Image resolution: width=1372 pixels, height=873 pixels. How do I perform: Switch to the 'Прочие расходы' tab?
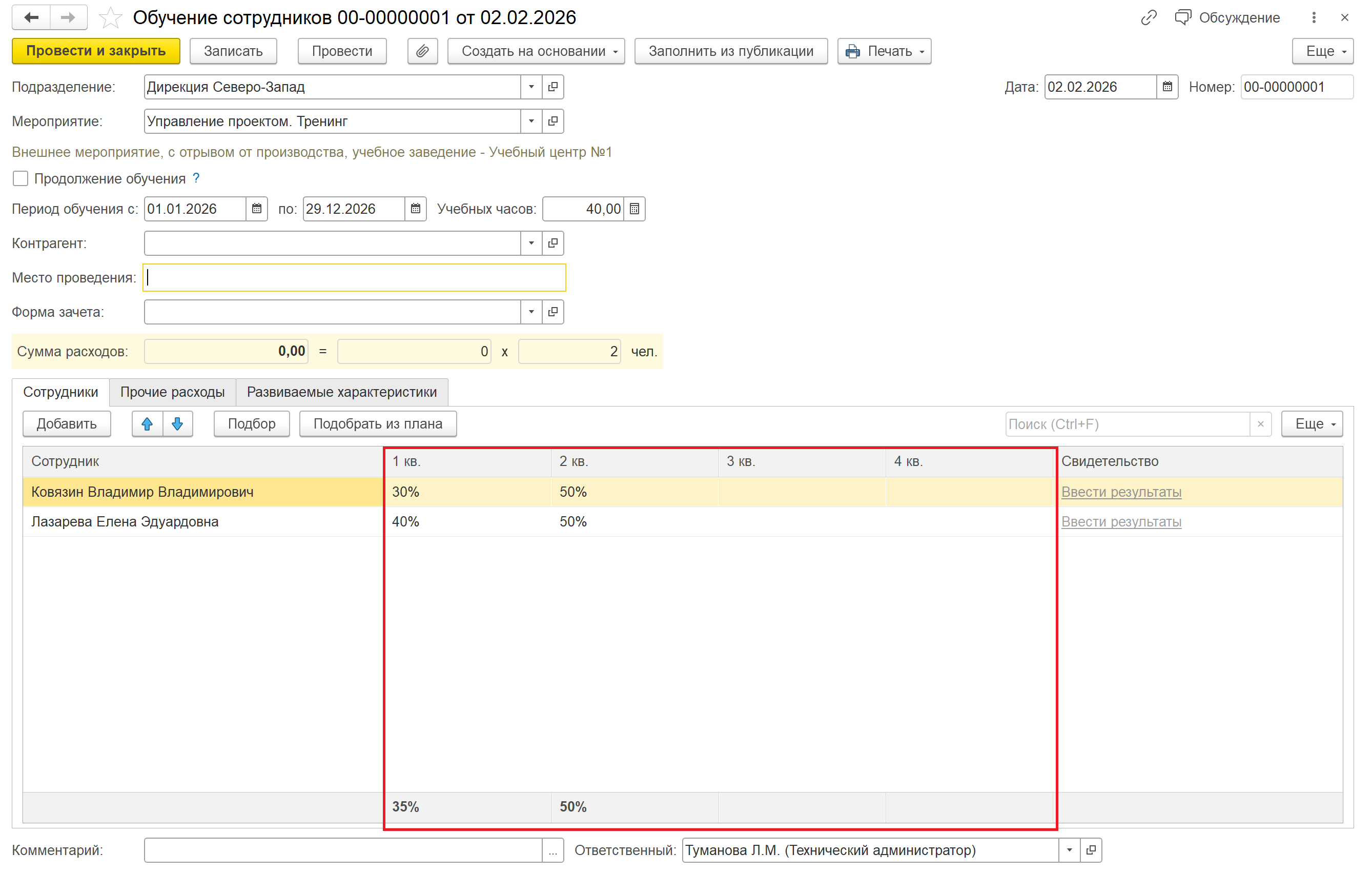tap(172, 392)
